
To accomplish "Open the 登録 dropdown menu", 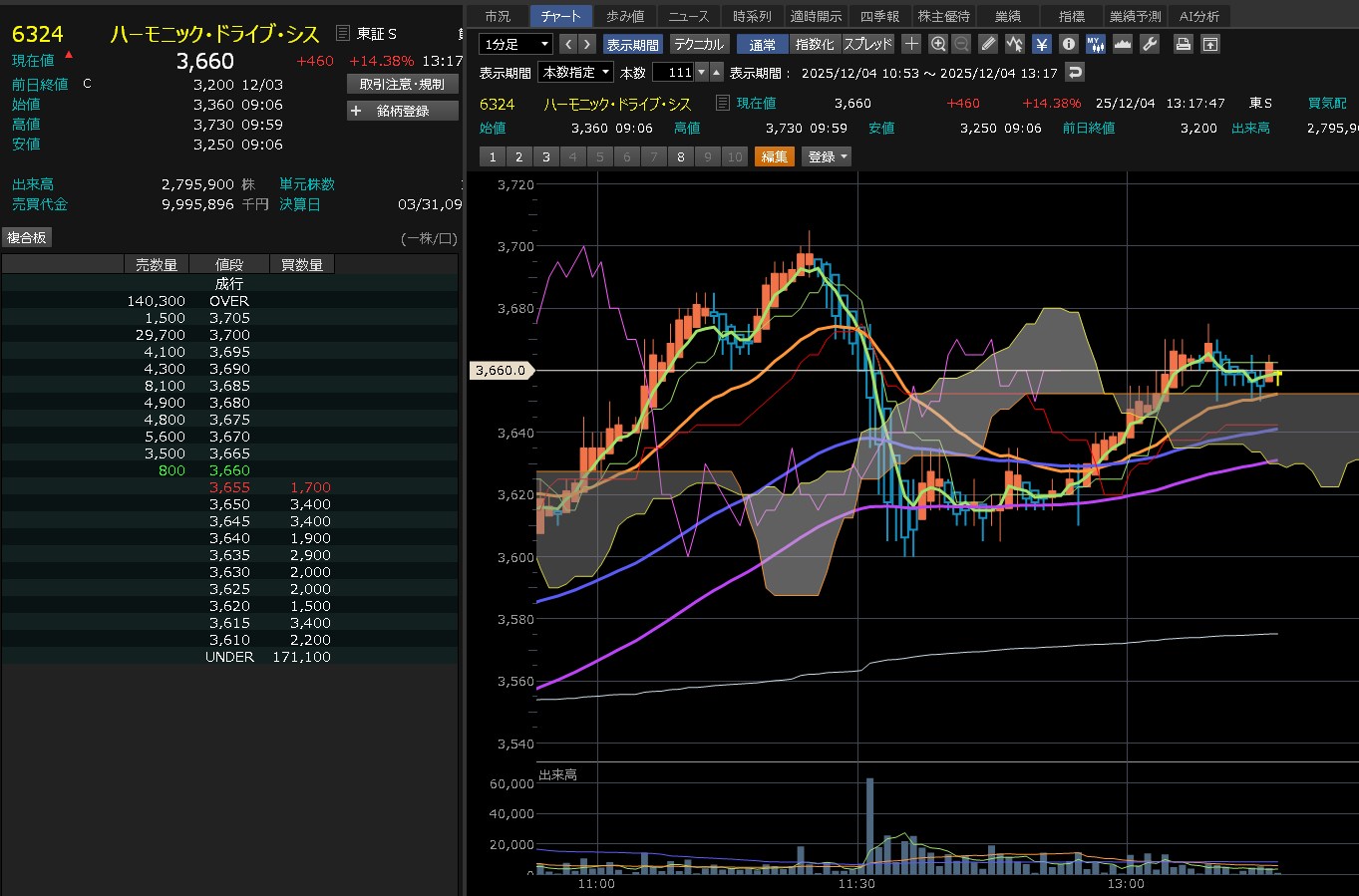I will coord(827,156).
